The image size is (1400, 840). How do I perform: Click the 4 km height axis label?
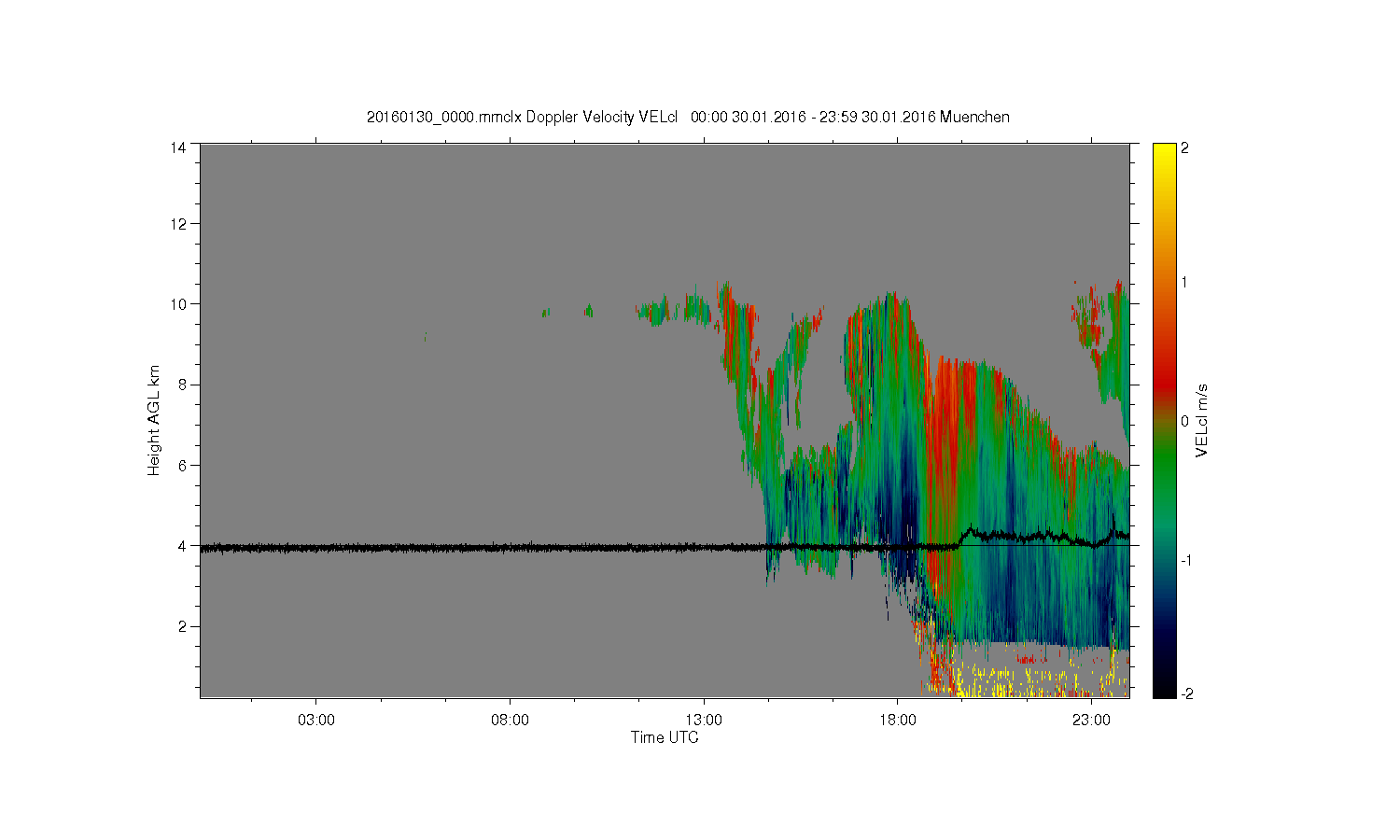[x=180, y=546]
